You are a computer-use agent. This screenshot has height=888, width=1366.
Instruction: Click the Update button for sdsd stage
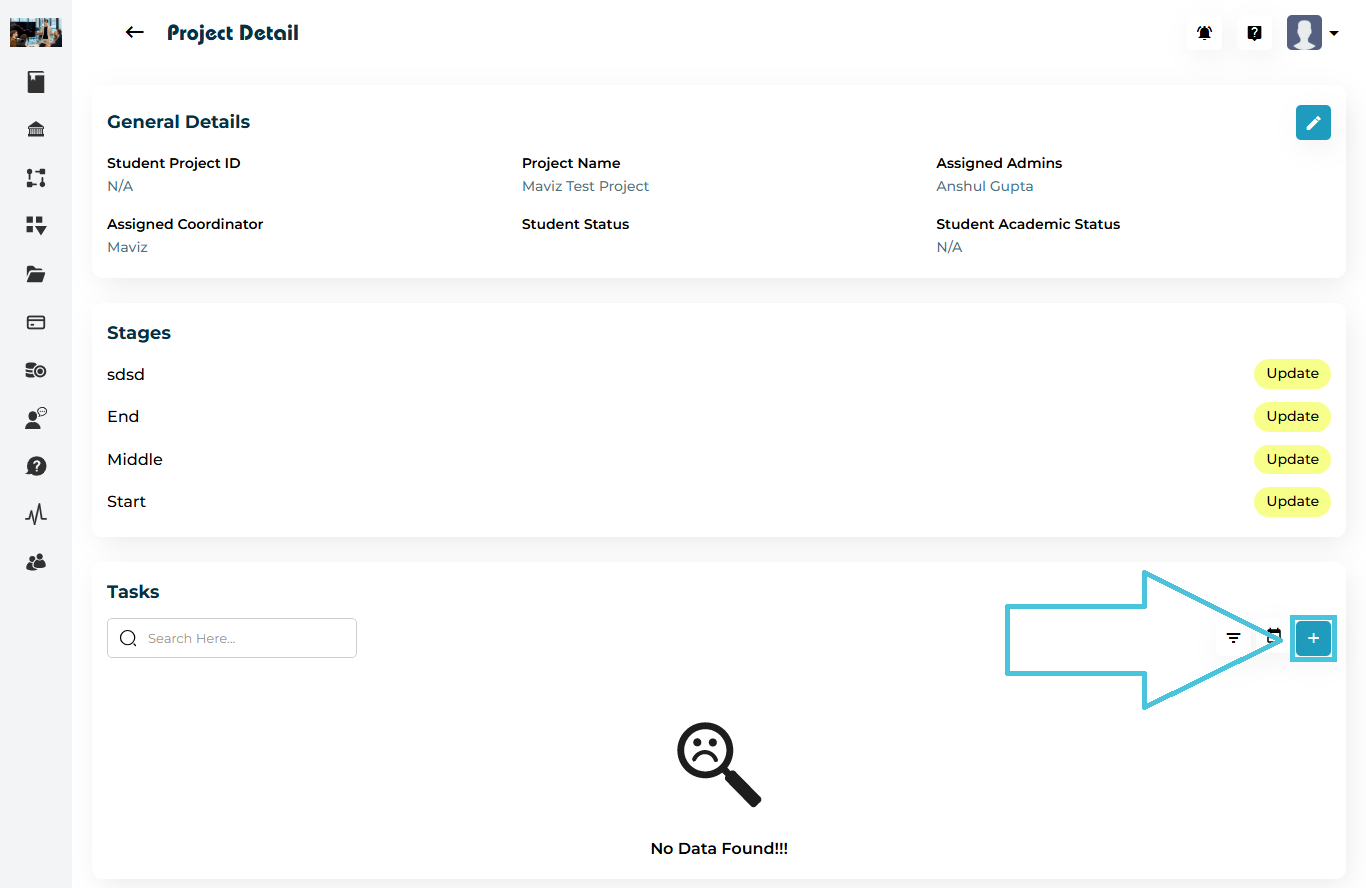(1292, 374)
